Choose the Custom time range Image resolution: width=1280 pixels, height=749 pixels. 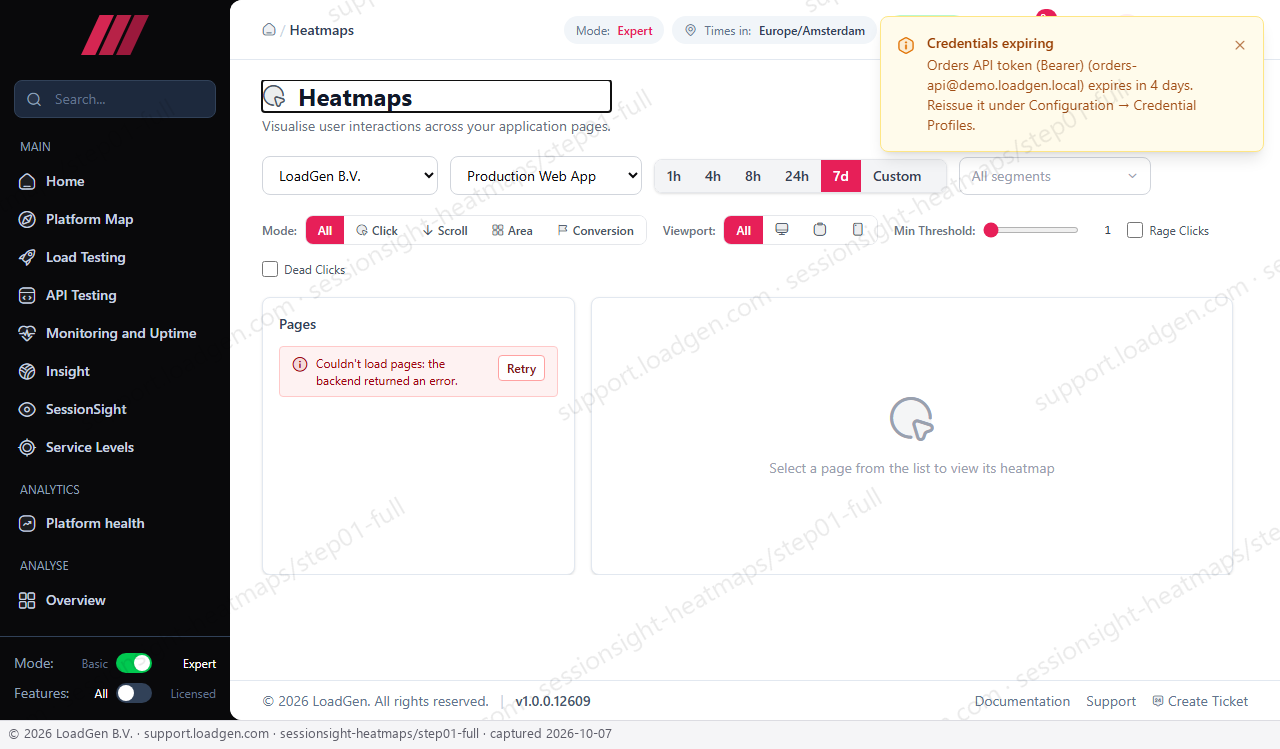[x=897, y=176]
